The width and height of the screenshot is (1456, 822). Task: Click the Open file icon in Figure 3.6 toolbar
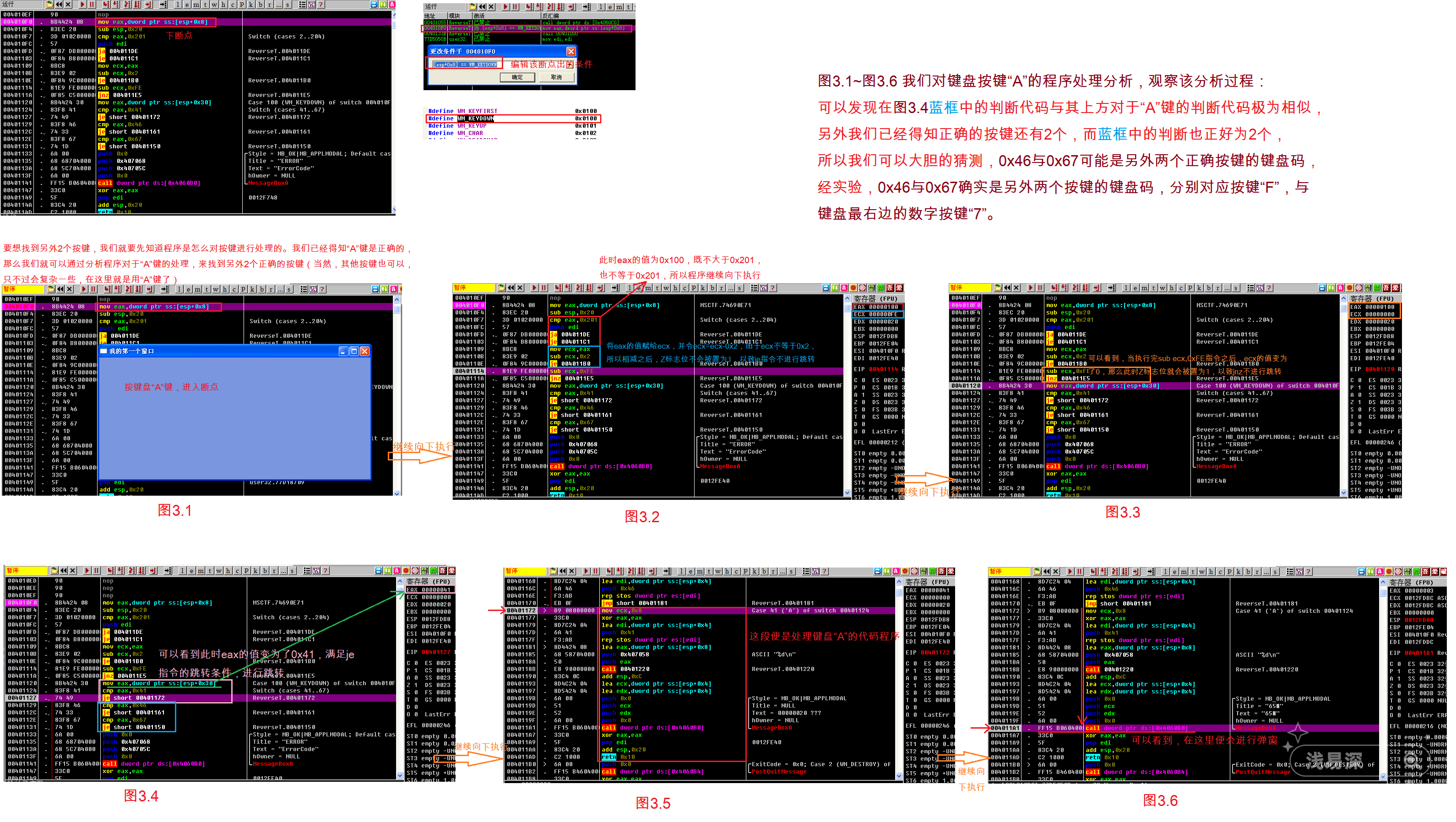click(1038, 572)
